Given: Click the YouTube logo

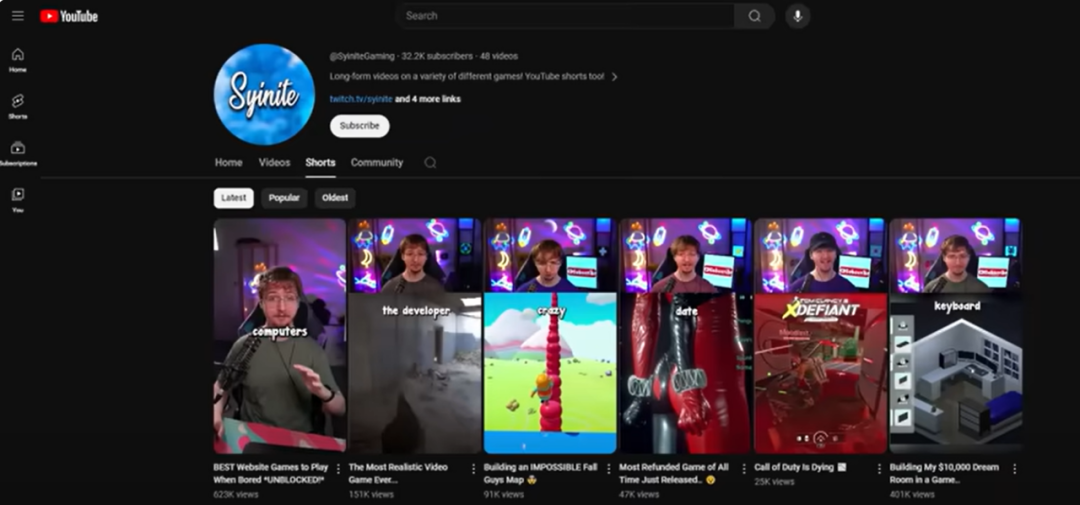Looking at the screenshot, I should pos(69,16).
